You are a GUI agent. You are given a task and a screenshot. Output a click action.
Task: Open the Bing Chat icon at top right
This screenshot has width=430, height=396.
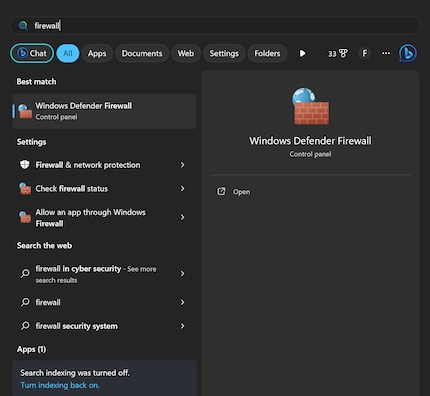408,53
